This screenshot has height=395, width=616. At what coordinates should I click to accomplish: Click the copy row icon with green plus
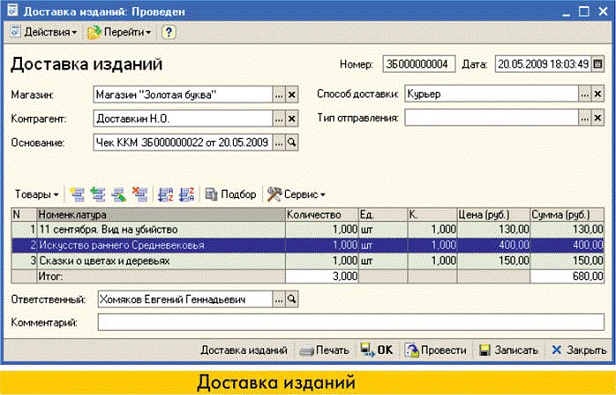(x=97, y=195)
